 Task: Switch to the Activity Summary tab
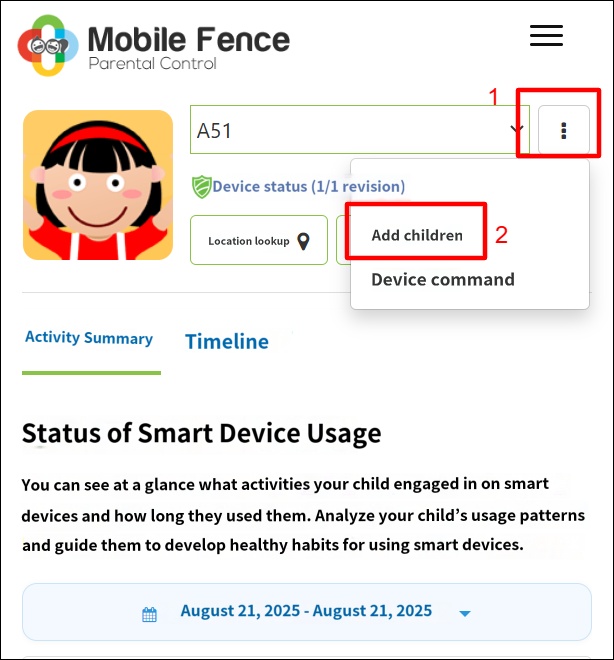click(89, 338)
